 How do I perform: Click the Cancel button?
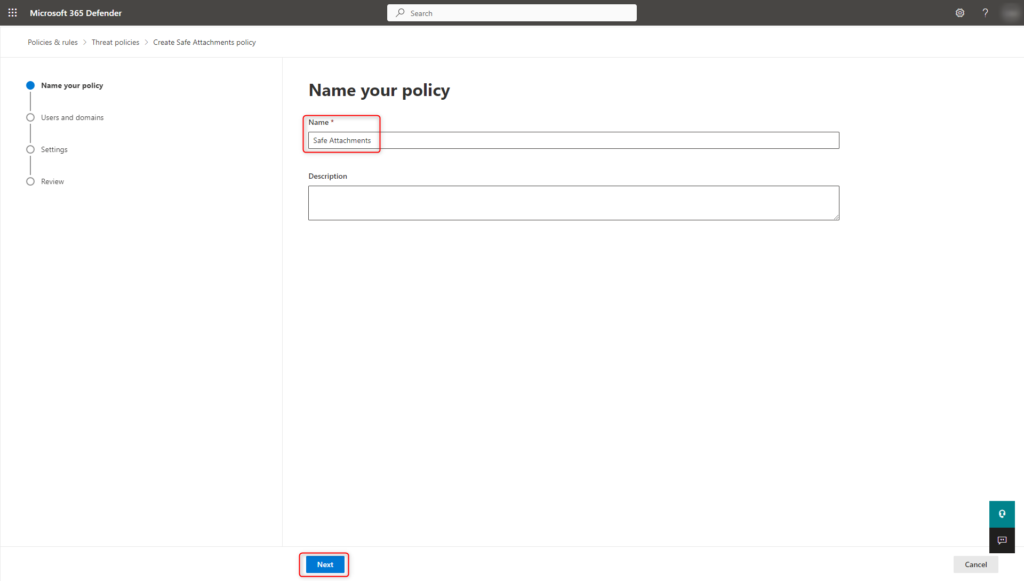976,564
